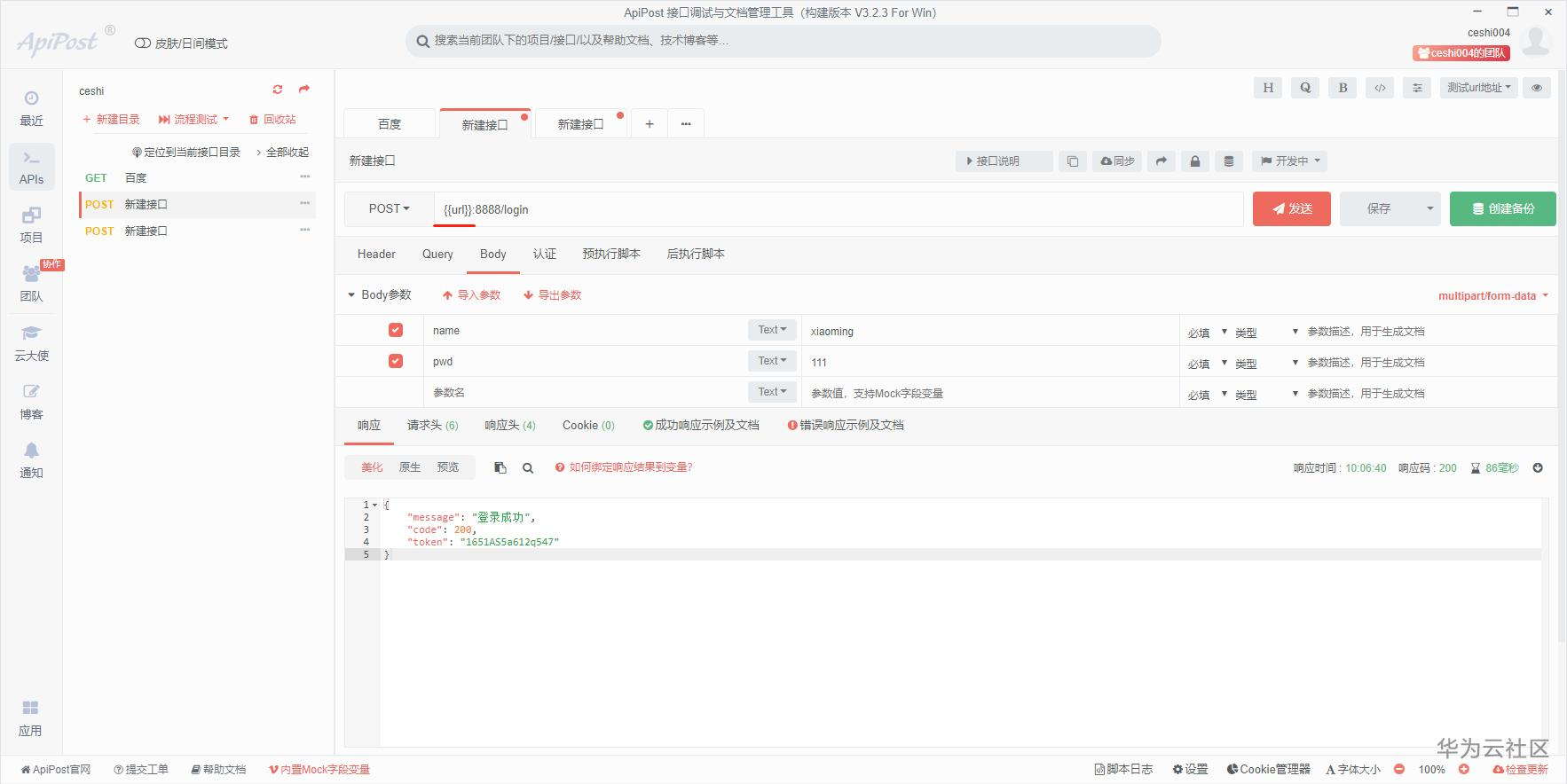Click the Q toolbar button
The image size is (1567, 784).
[1305, 88]
